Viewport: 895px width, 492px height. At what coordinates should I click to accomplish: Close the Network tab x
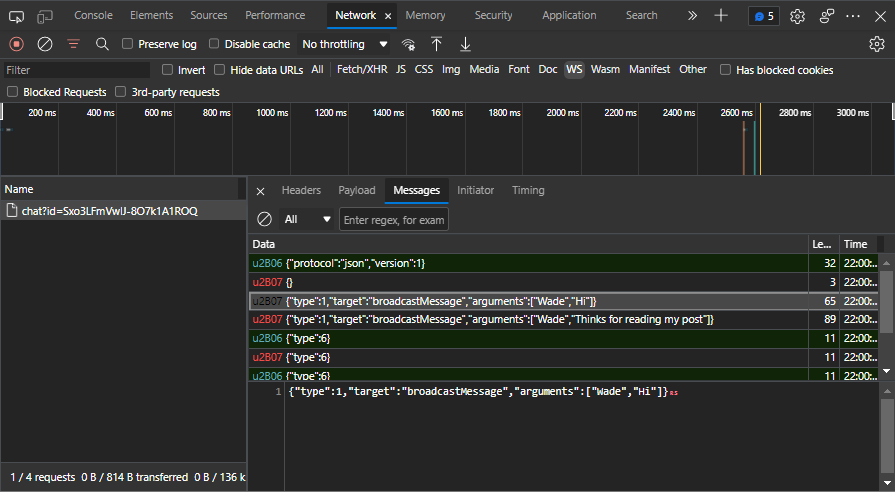point(388,16)
